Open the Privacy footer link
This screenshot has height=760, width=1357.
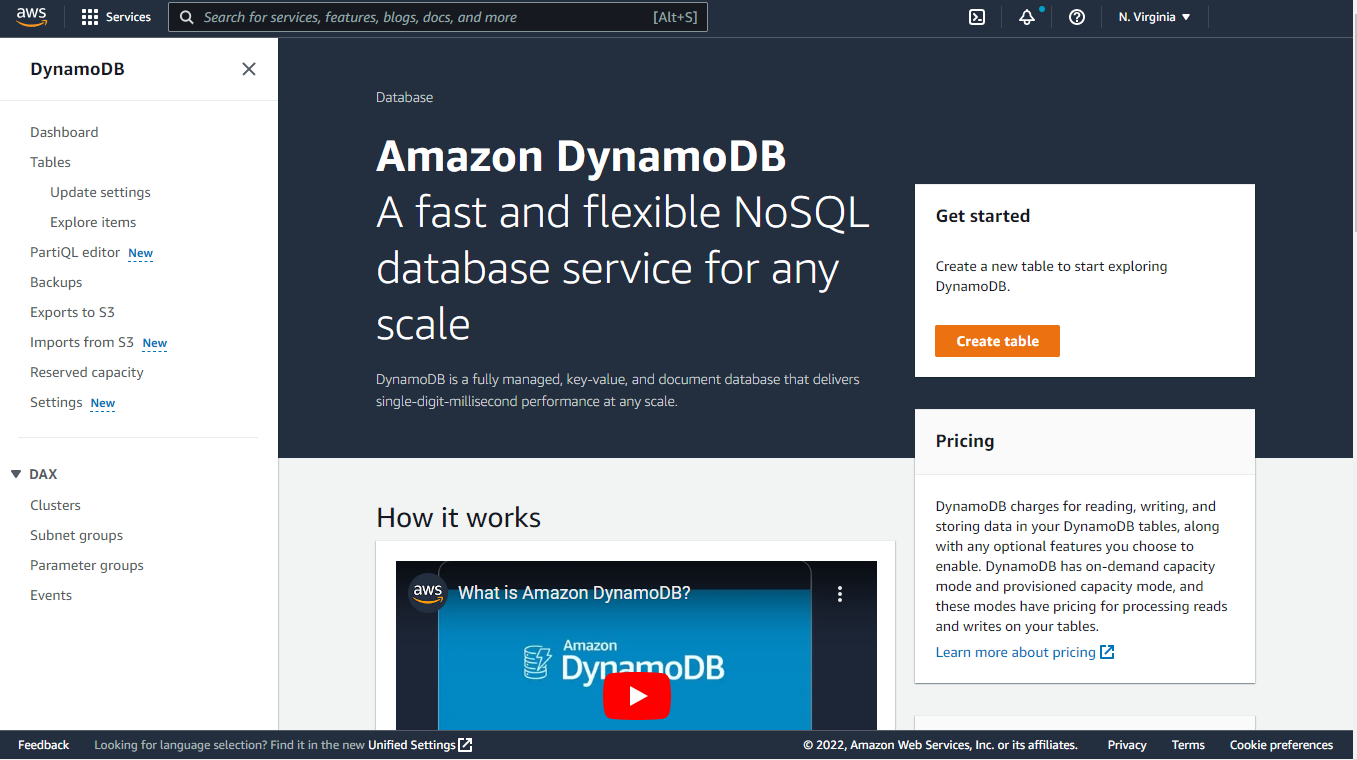1127,745
